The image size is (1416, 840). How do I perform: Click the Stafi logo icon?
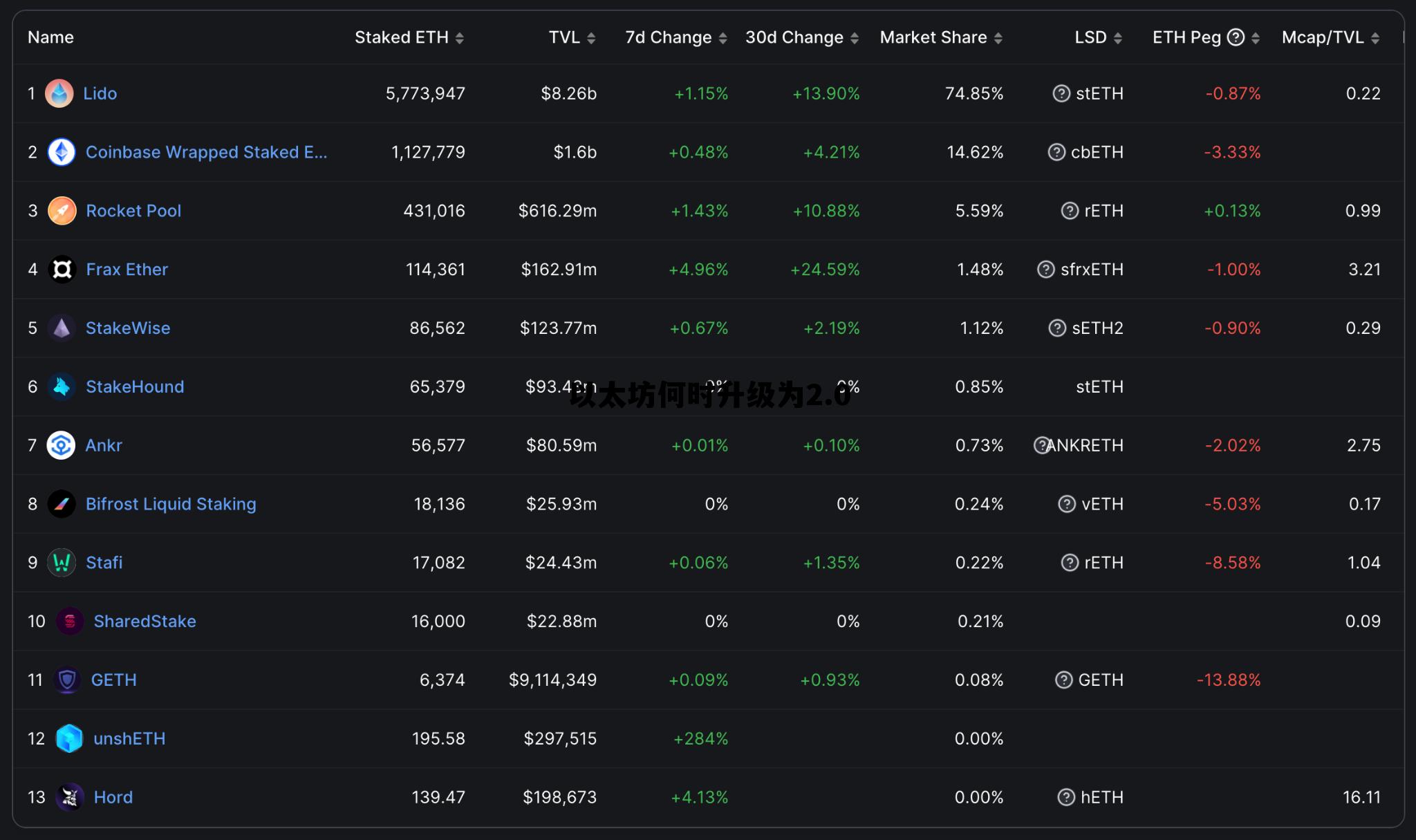[62, 563]
